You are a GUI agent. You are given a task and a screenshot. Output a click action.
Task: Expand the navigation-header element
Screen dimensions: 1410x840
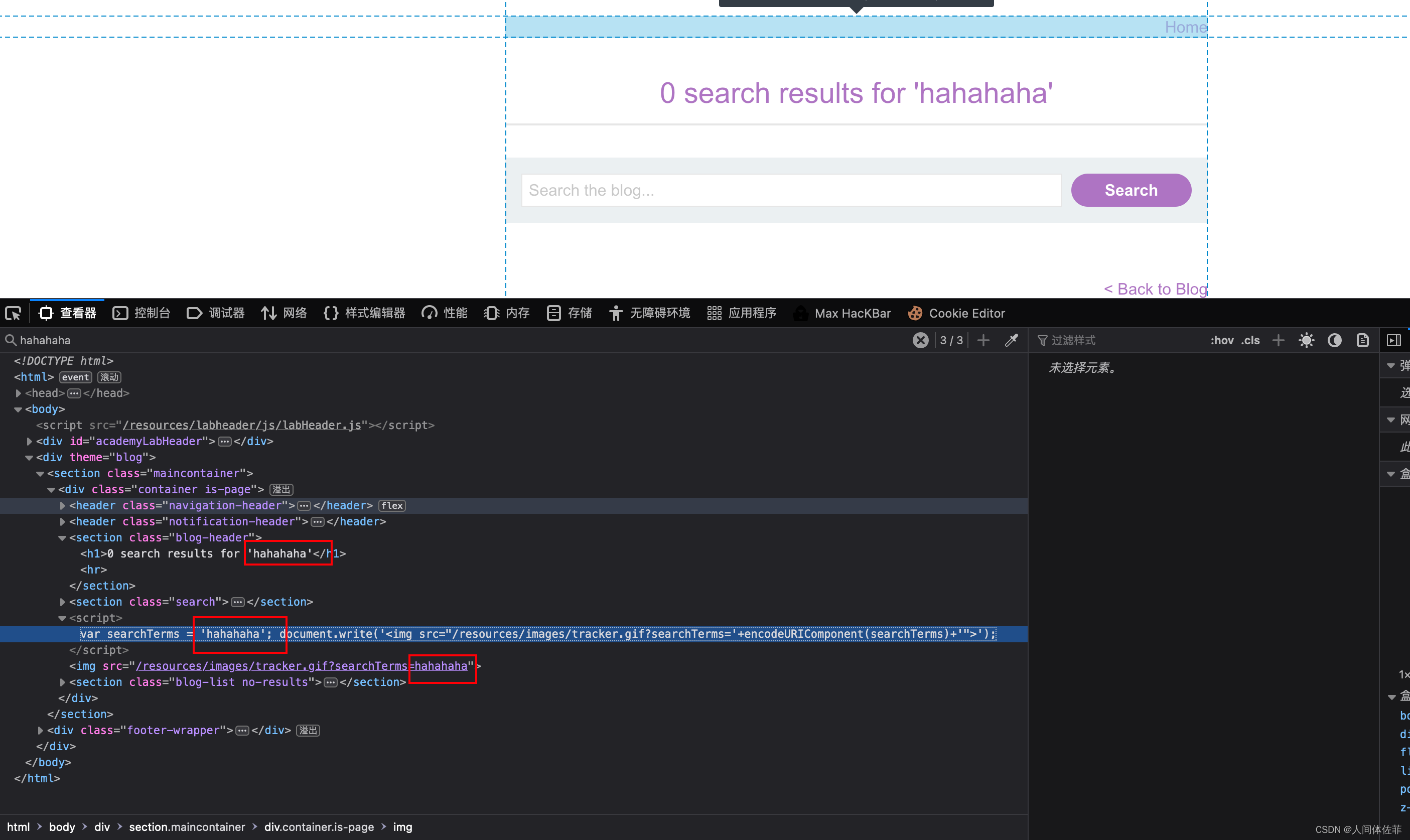[62, 505]
